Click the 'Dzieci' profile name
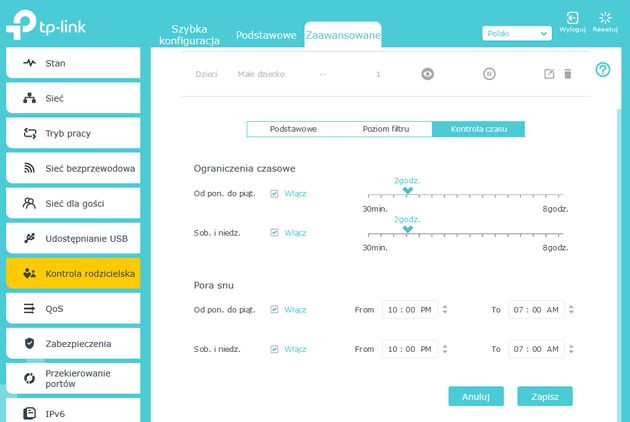Viewport: 630px width, 422px height. pos(206,74)
